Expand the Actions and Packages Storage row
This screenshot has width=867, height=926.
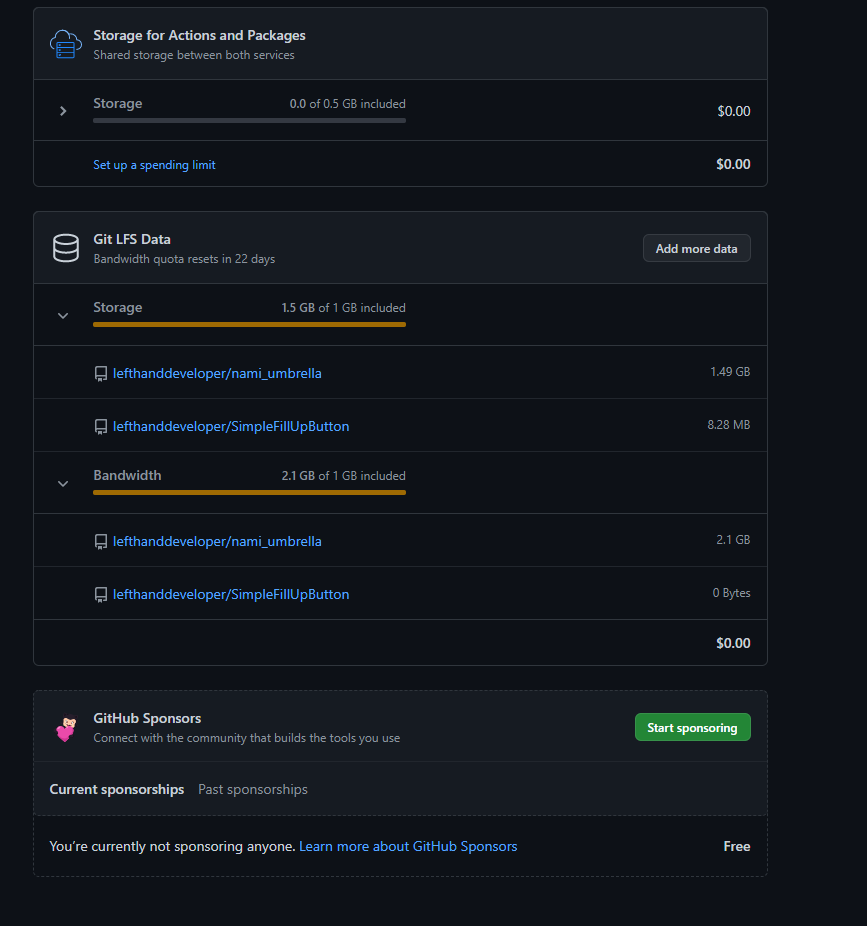(63, 111)
